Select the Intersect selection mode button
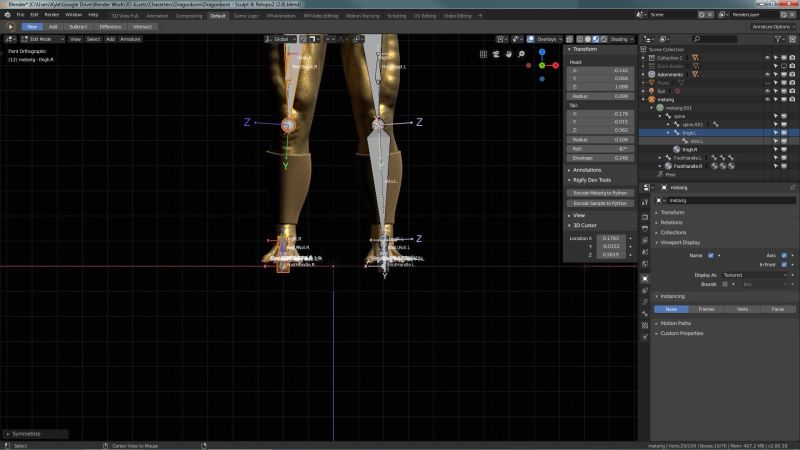 pyautogui.click(x=142, y=27)
